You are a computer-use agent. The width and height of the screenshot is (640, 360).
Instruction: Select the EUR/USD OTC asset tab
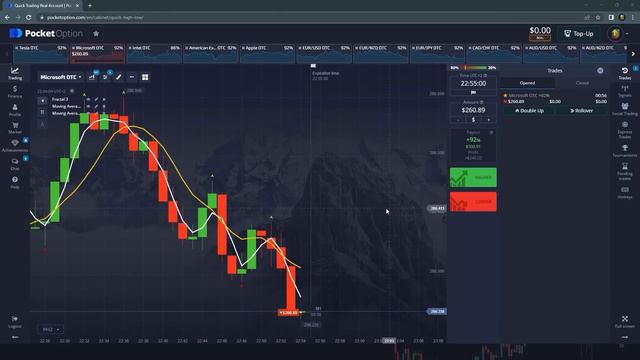tap(324, 53)
